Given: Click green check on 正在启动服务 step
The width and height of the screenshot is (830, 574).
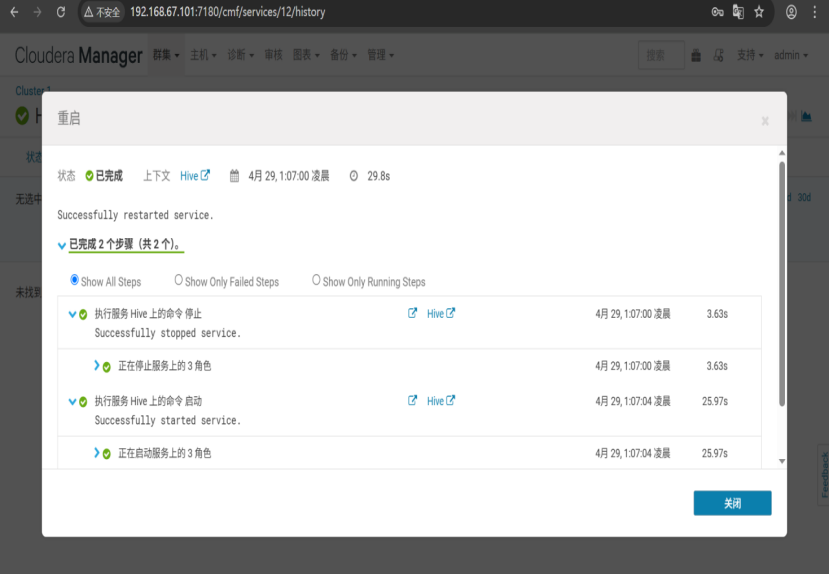Looking at the screenshot, I should [x=106, y=454].
